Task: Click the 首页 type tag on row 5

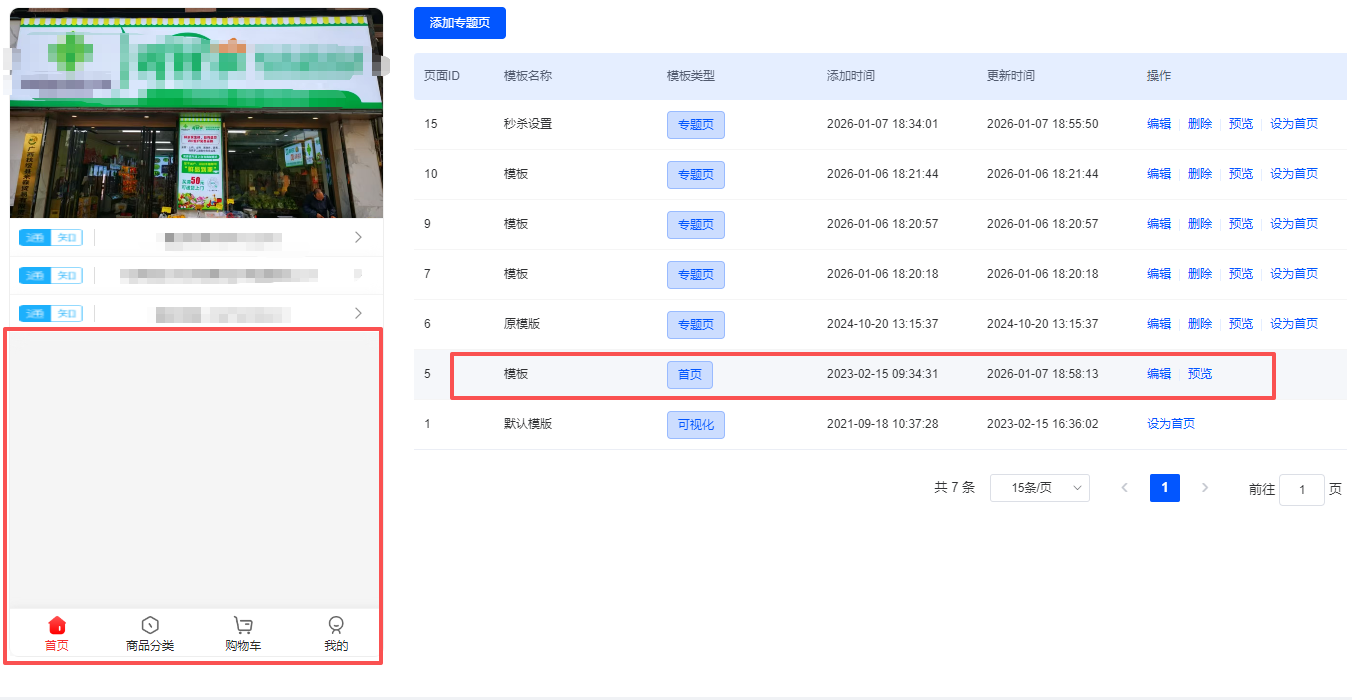Action: [x=689, y=375]
